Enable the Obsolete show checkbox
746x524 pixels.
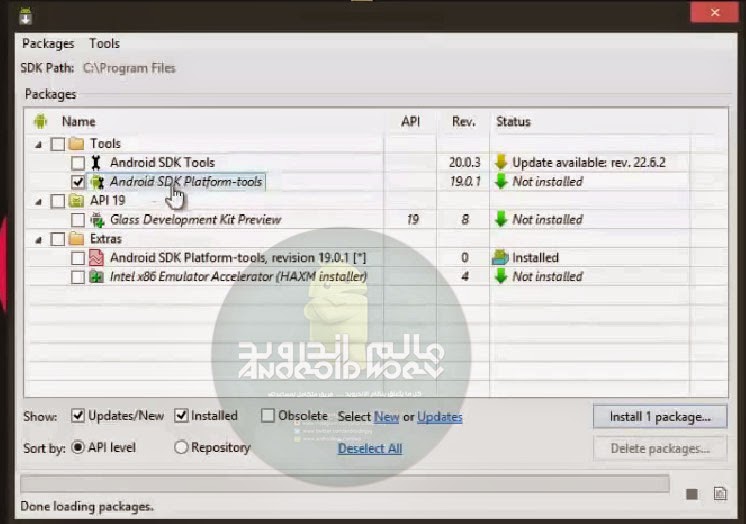268,415
